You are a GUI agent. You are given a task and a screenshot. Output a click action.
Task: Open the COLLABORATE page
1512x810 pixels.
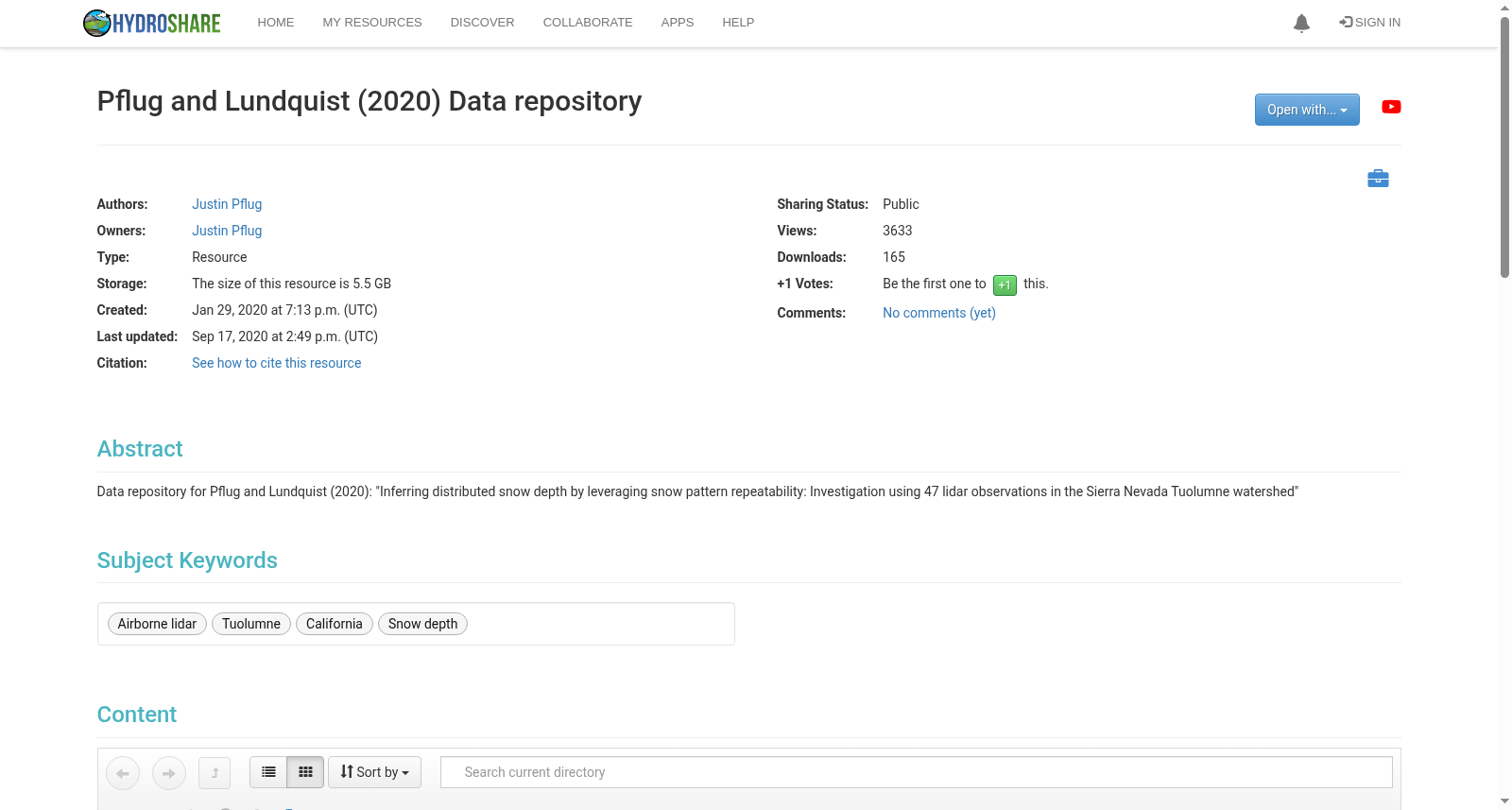pos(588,23)
